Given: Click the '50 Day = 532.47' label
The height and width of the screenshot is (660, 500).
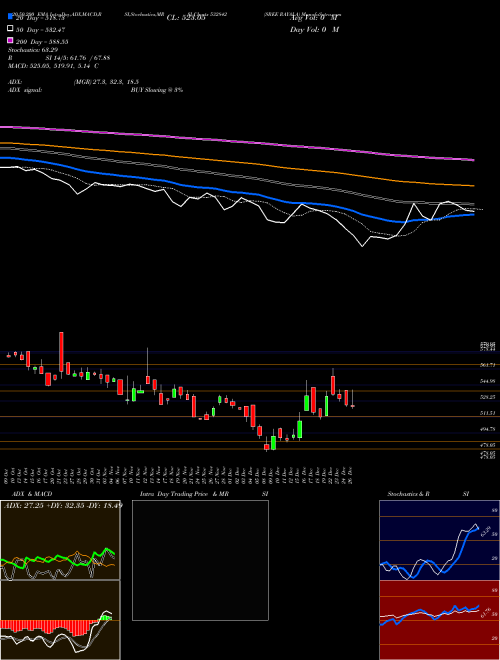Looking at the screenshot, I should [x=41, y=30].
